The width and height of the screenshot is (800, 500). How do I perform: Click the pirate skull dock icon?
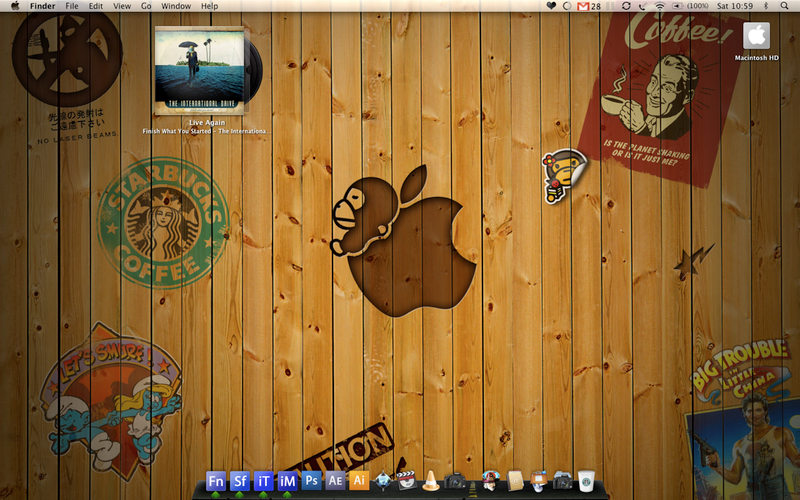pyautogui.click(x=490, y=481)
